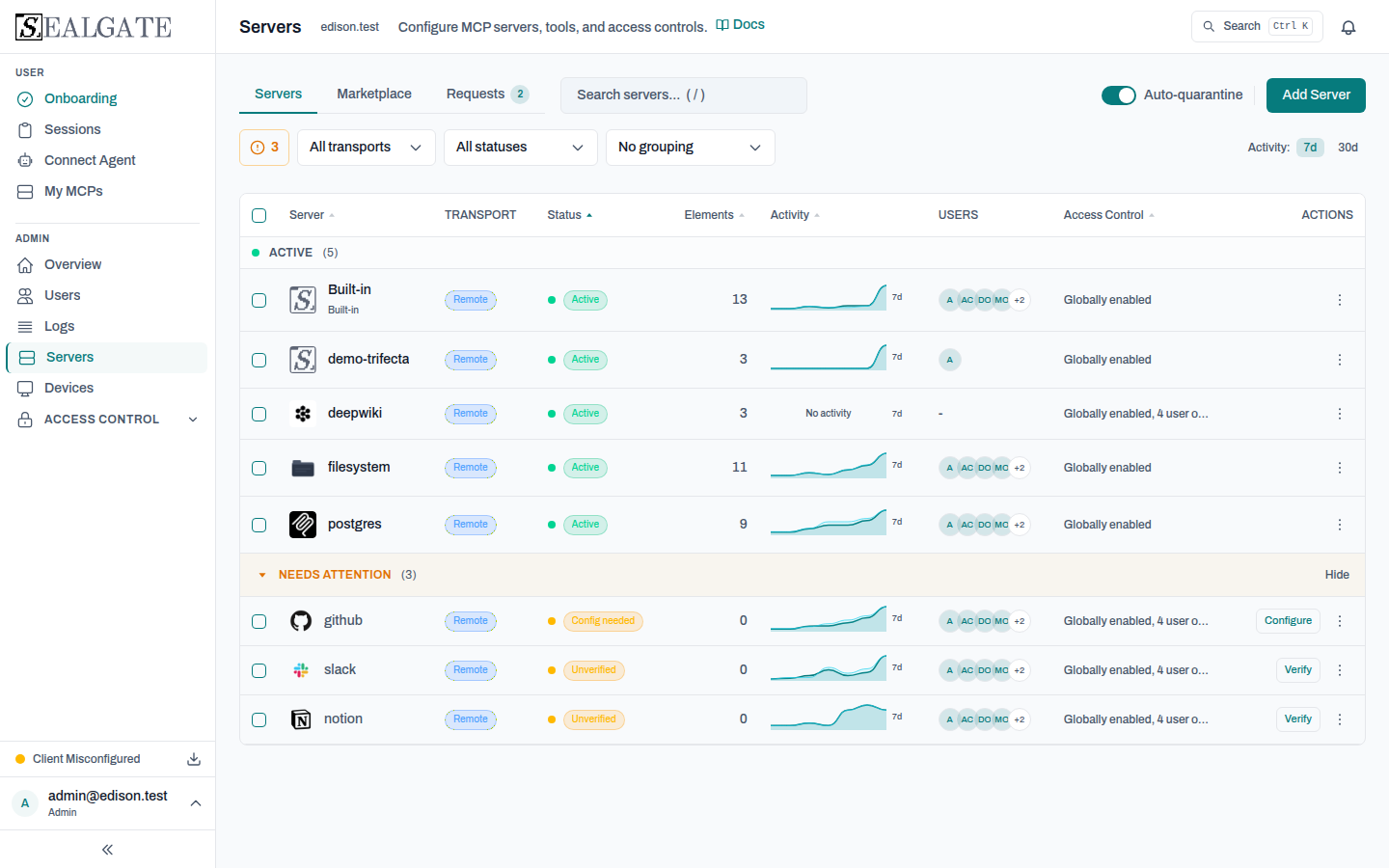Open Logs in the sidebar
Screen dimensions: 1389x868
(x=107, y=326)
